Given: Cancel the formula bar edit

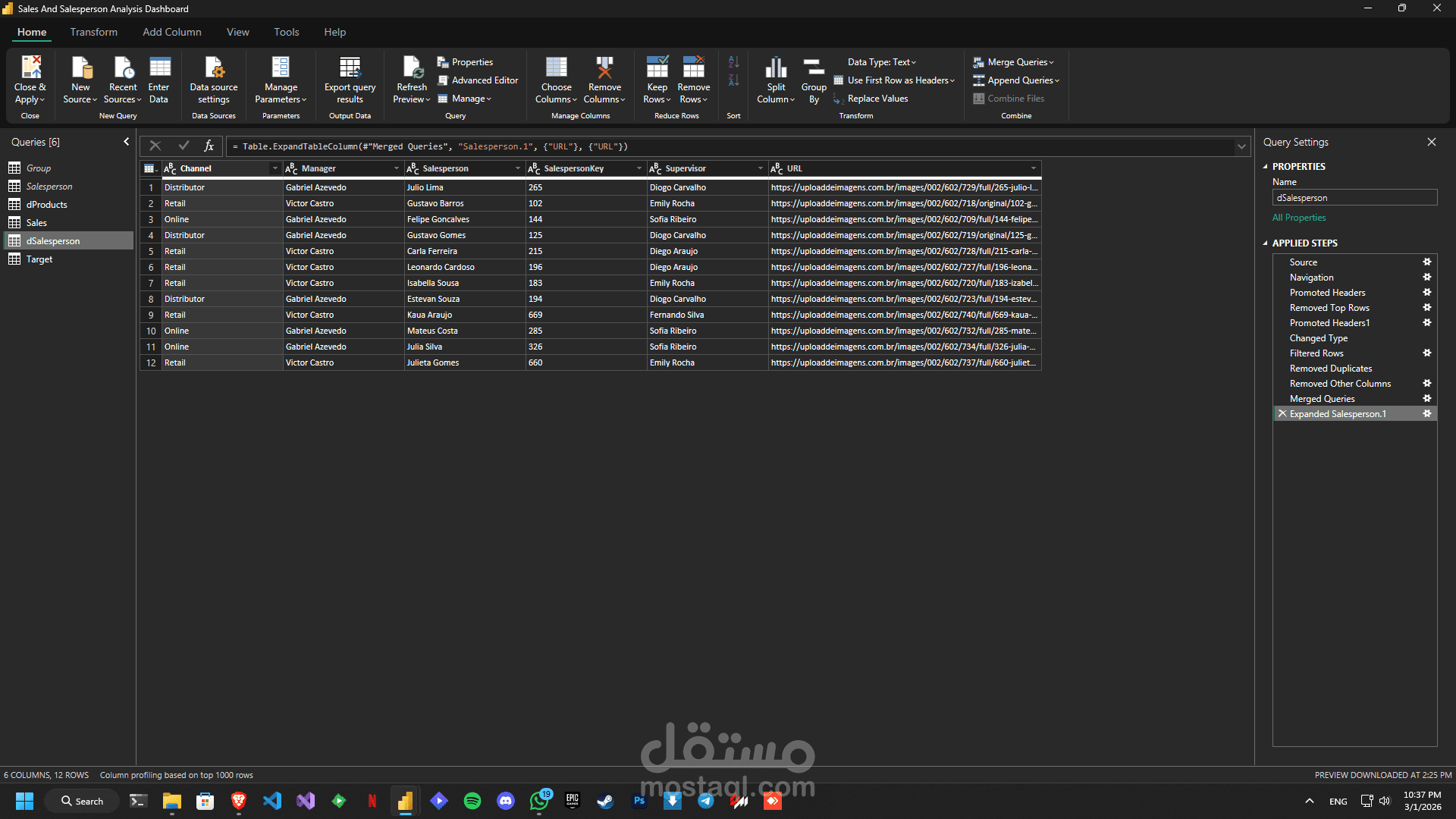Looking at the screenshot, I should tap(155, 146).
